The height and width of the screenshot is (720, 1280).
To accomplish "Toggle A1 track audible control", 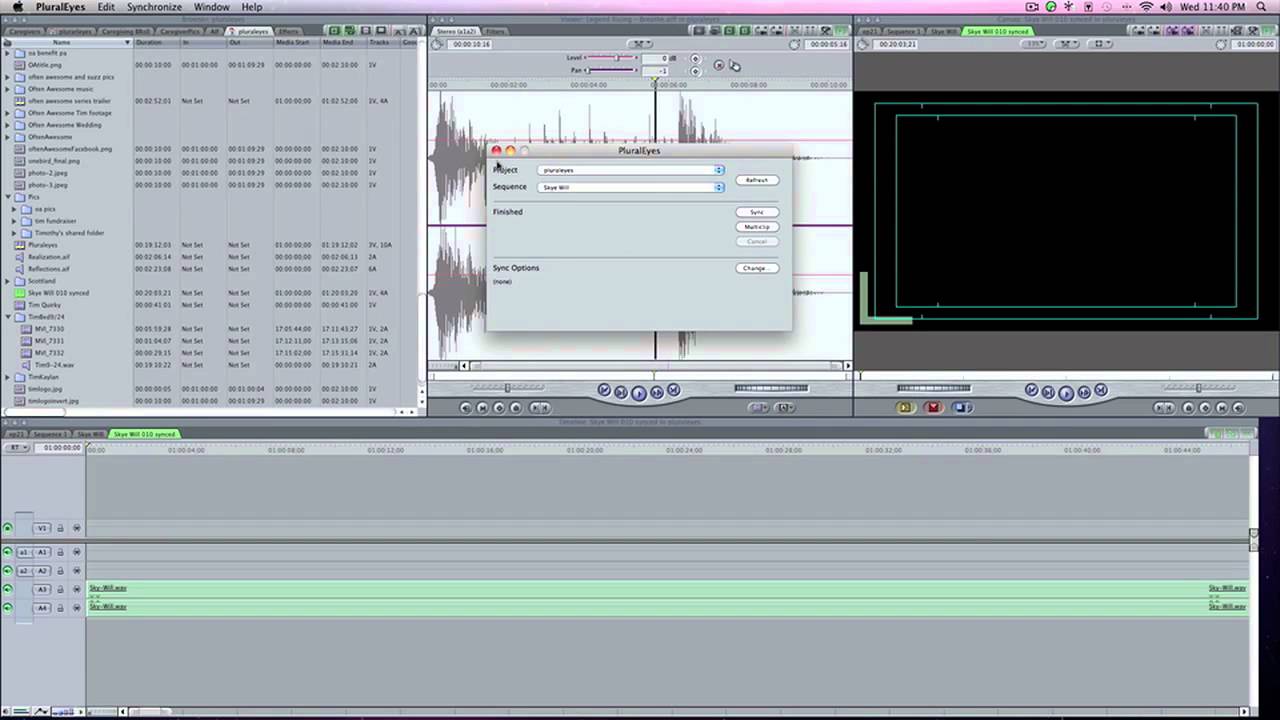I will coord(8,552).
